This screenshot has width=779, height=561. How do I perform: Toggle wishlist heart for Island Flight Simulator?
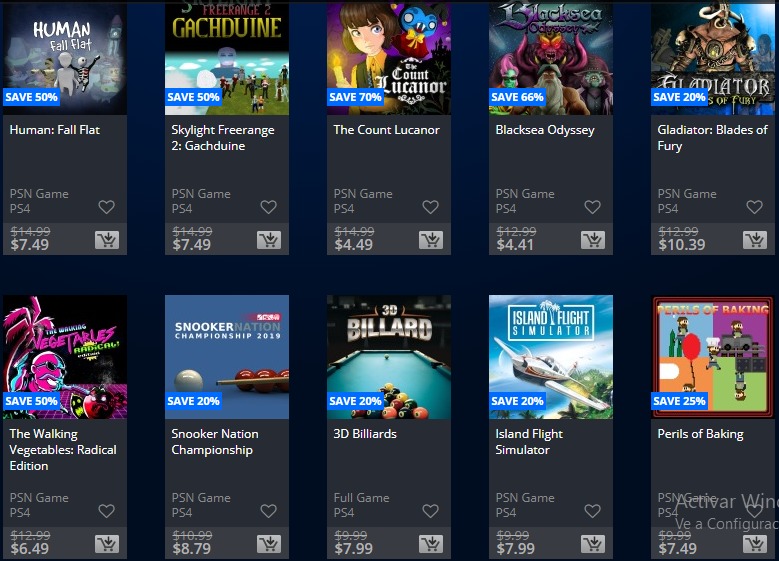pyautogui.click(x=592, y=511)
